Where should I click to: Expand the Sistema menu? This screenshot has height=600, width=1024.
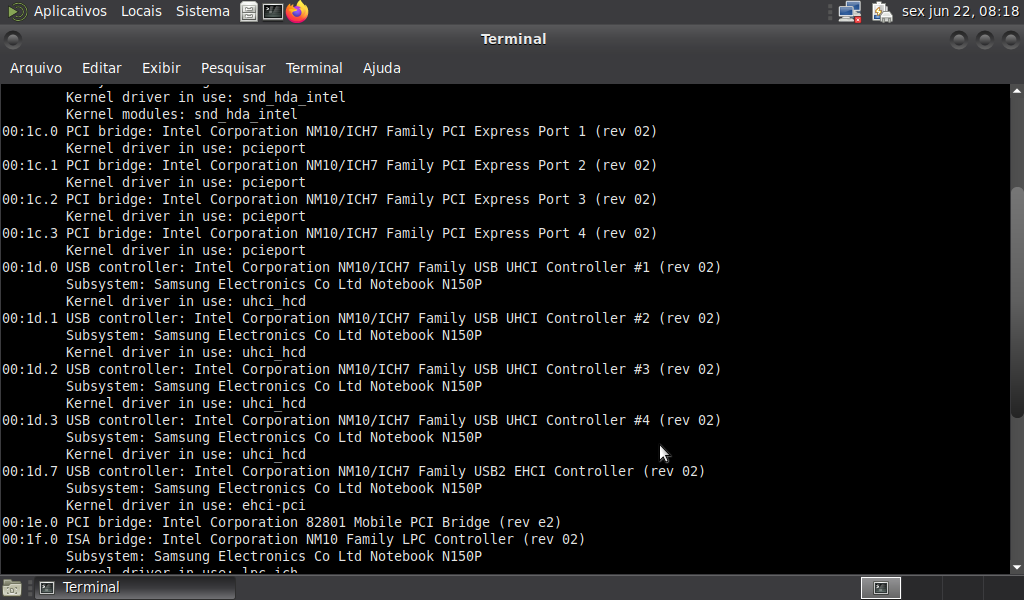202,12
